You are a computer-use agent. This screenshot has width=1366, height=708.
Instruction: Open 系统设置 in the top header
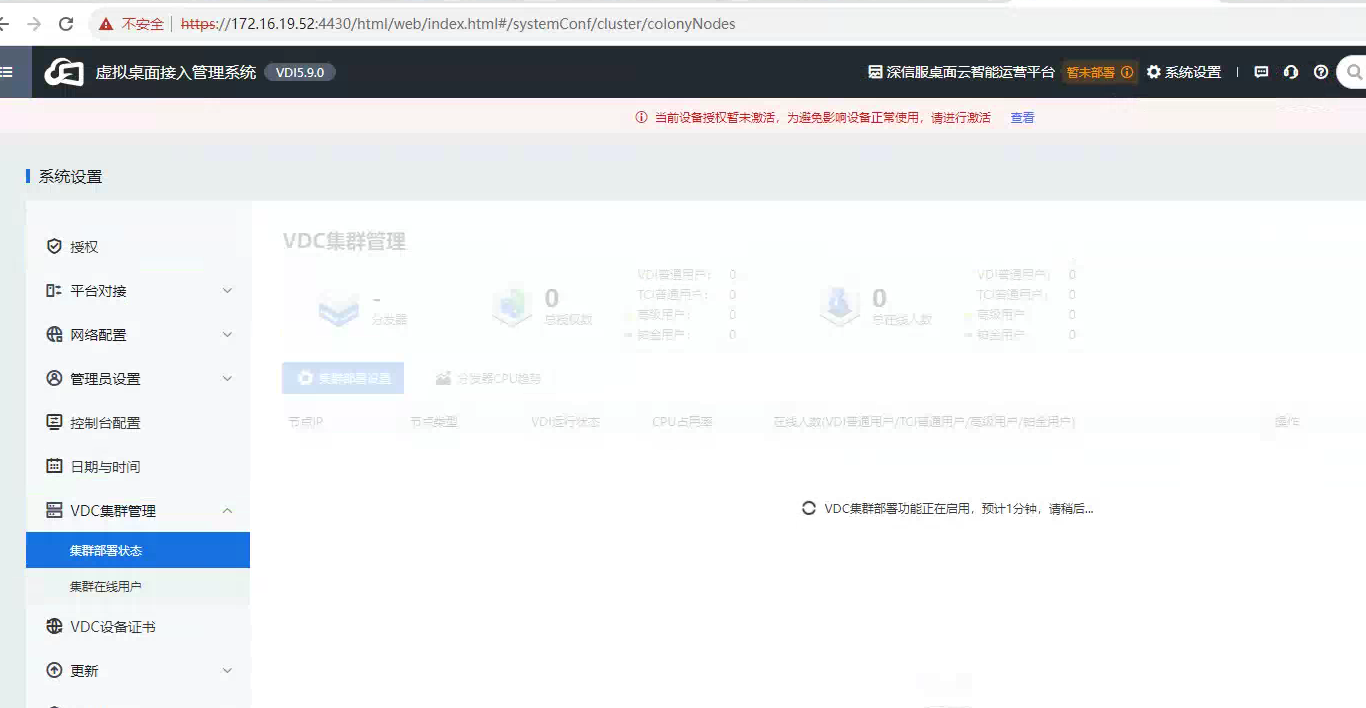[1184, 72]
